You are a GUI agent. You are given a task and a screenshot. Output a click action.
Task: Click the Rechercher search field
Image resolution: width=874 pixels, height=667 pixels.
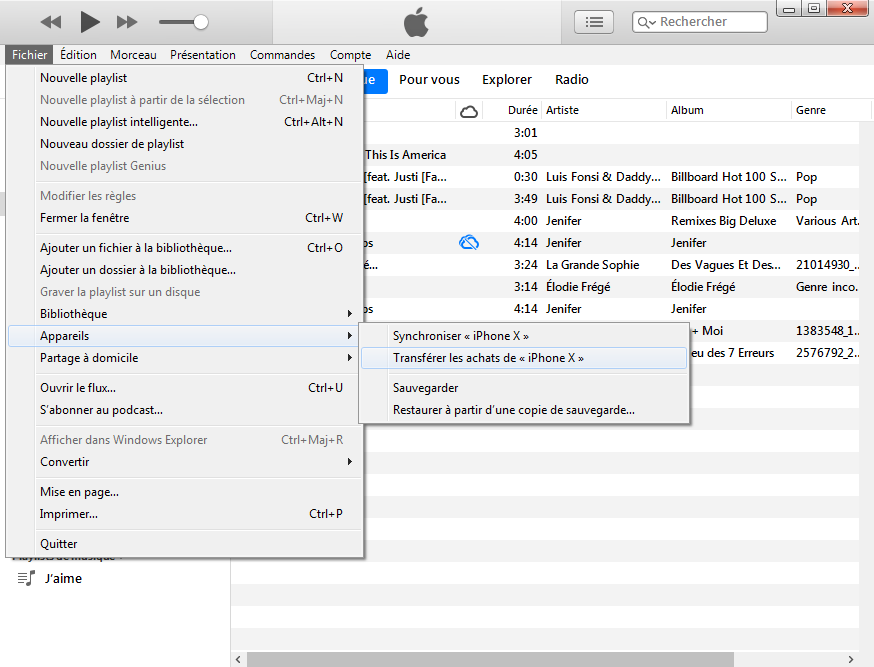pyautogui.click(x=700, y=22)
